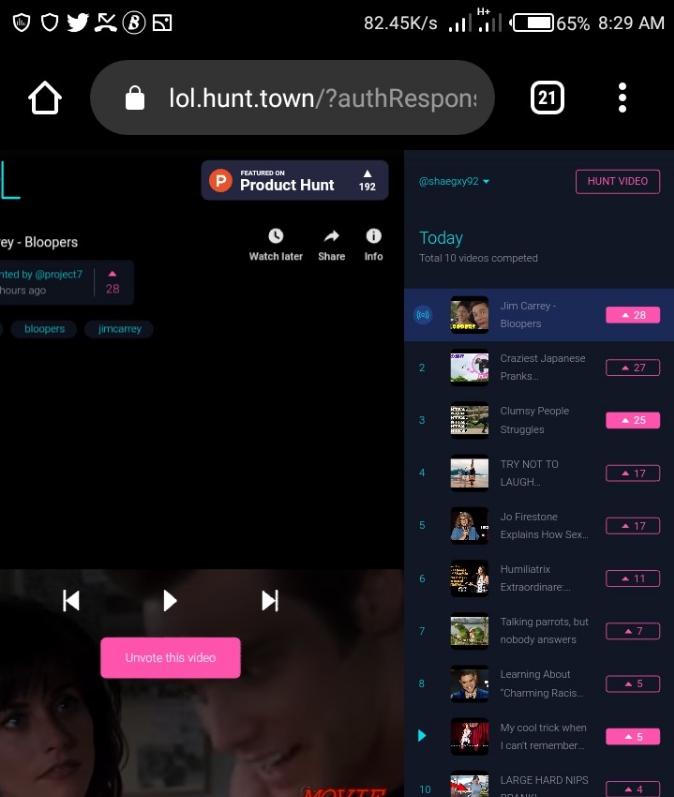Open the My cool trick video thumbnail

(x=470, y=737)
